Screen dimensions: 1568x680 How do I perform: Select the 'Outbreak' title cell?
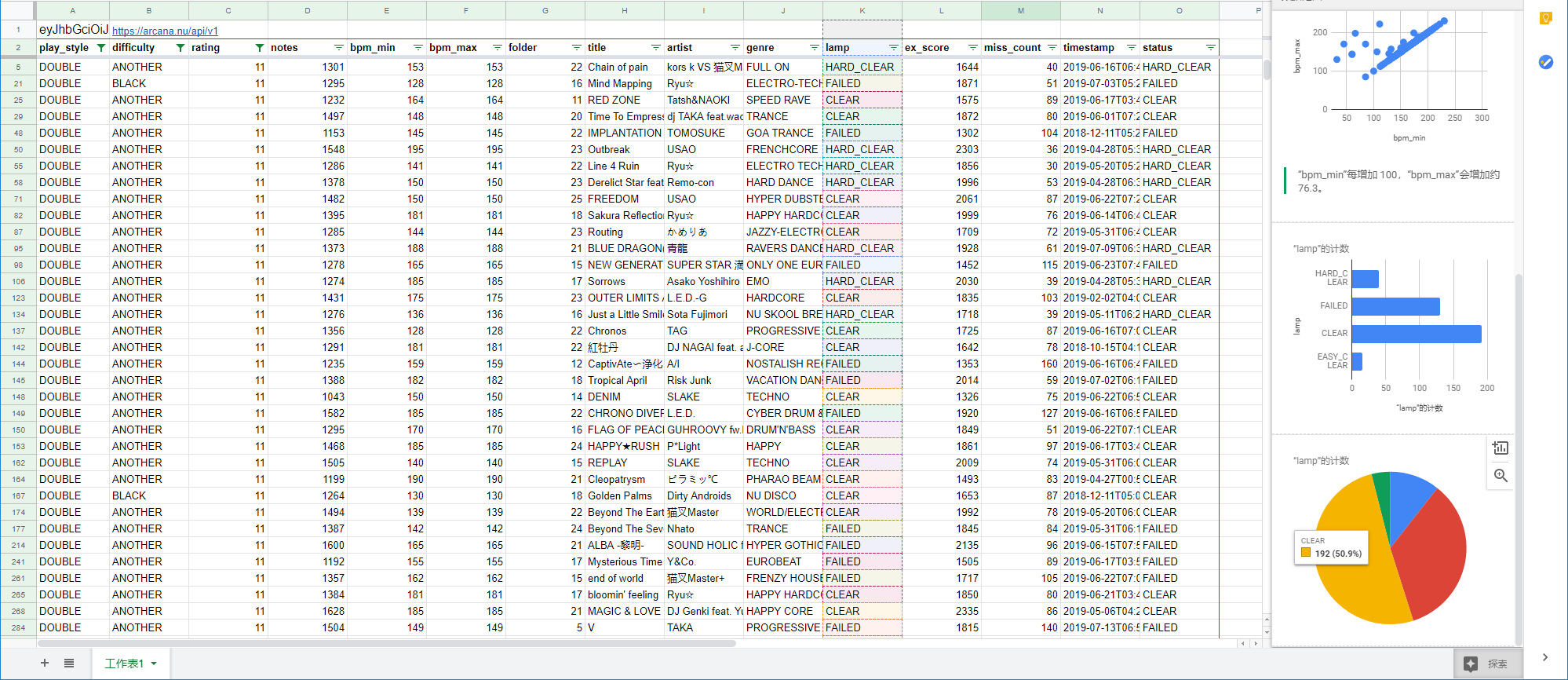pyautogui.click(x=624, y=149)
